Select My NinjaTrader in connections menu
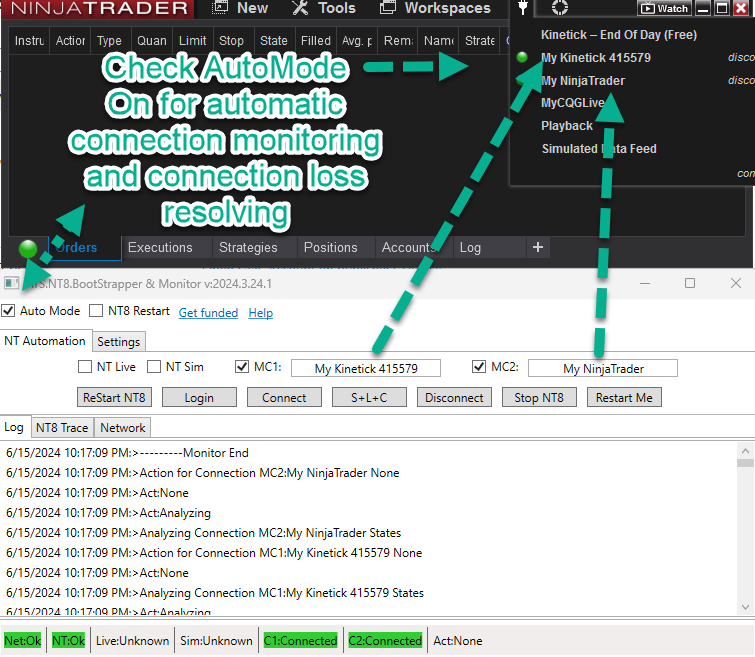 pos(583,80)
